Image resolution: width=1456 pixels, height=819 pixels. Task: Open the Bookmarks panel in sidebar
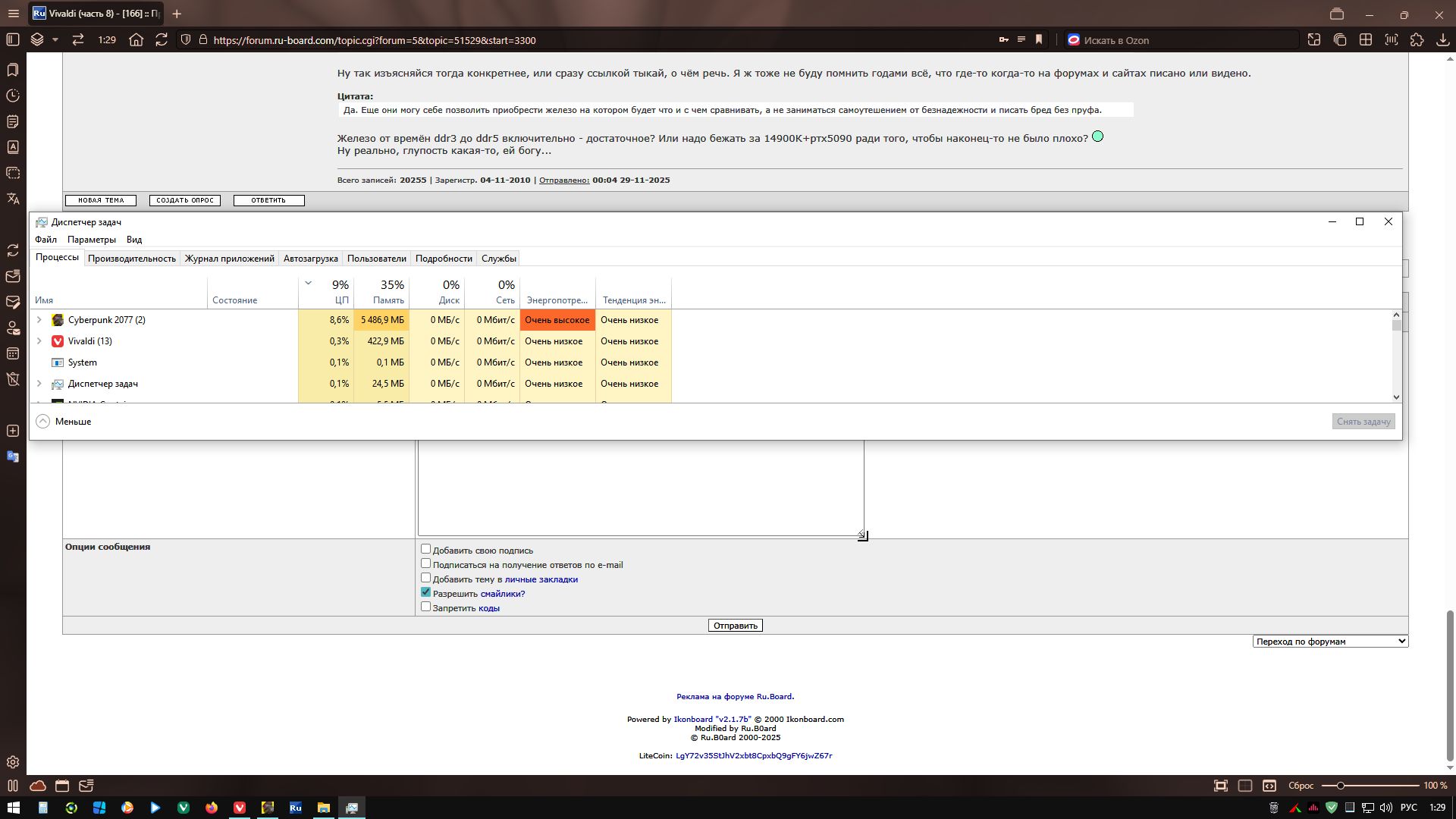click(13, 70)
